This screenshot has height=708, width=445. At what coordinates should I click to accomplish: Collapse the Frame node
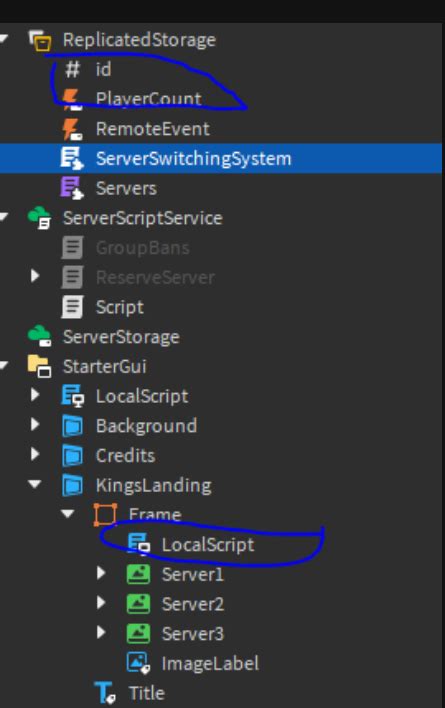(68, 514)
